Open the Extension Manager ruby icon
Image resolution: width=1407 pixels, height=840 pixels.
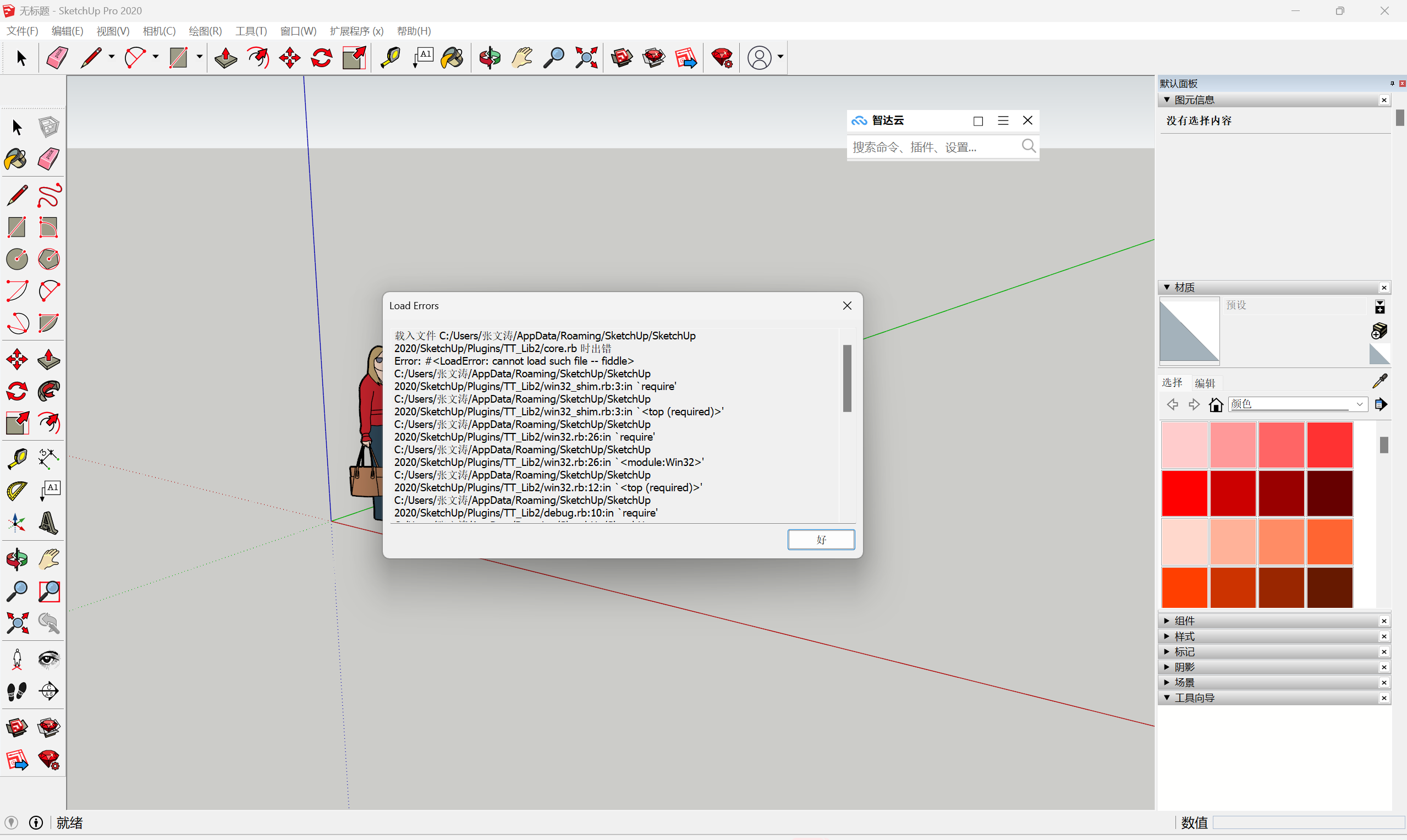click(x=722, y=58)
